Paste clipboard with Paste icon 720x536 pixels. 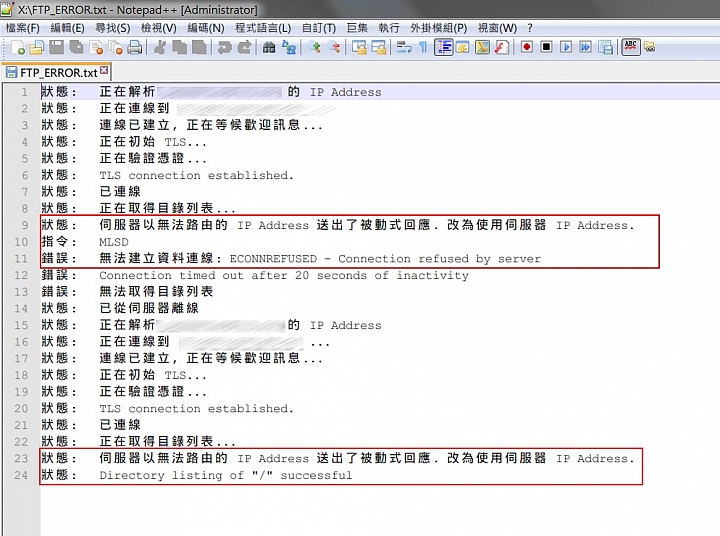click(199, 47)
